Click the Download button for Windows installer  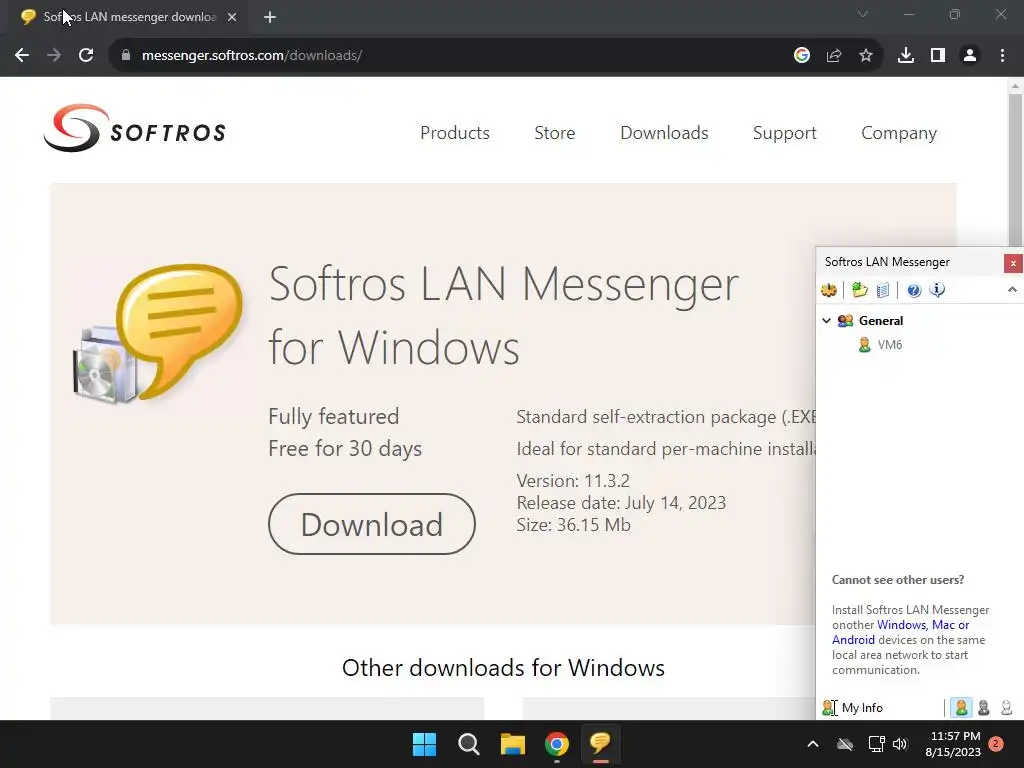click(372, 524)
